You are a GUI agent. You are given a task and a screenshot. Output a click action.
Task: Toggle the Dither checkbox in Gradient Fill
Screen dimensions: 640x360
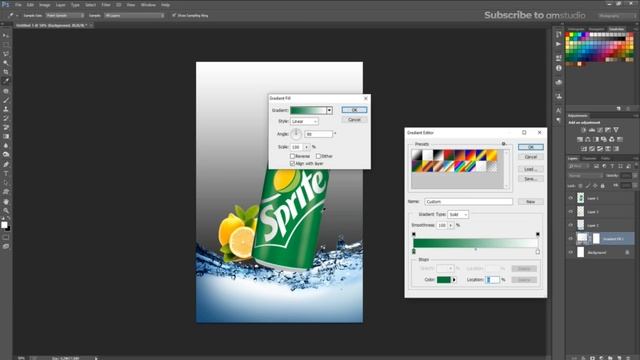tap(318, 156)
